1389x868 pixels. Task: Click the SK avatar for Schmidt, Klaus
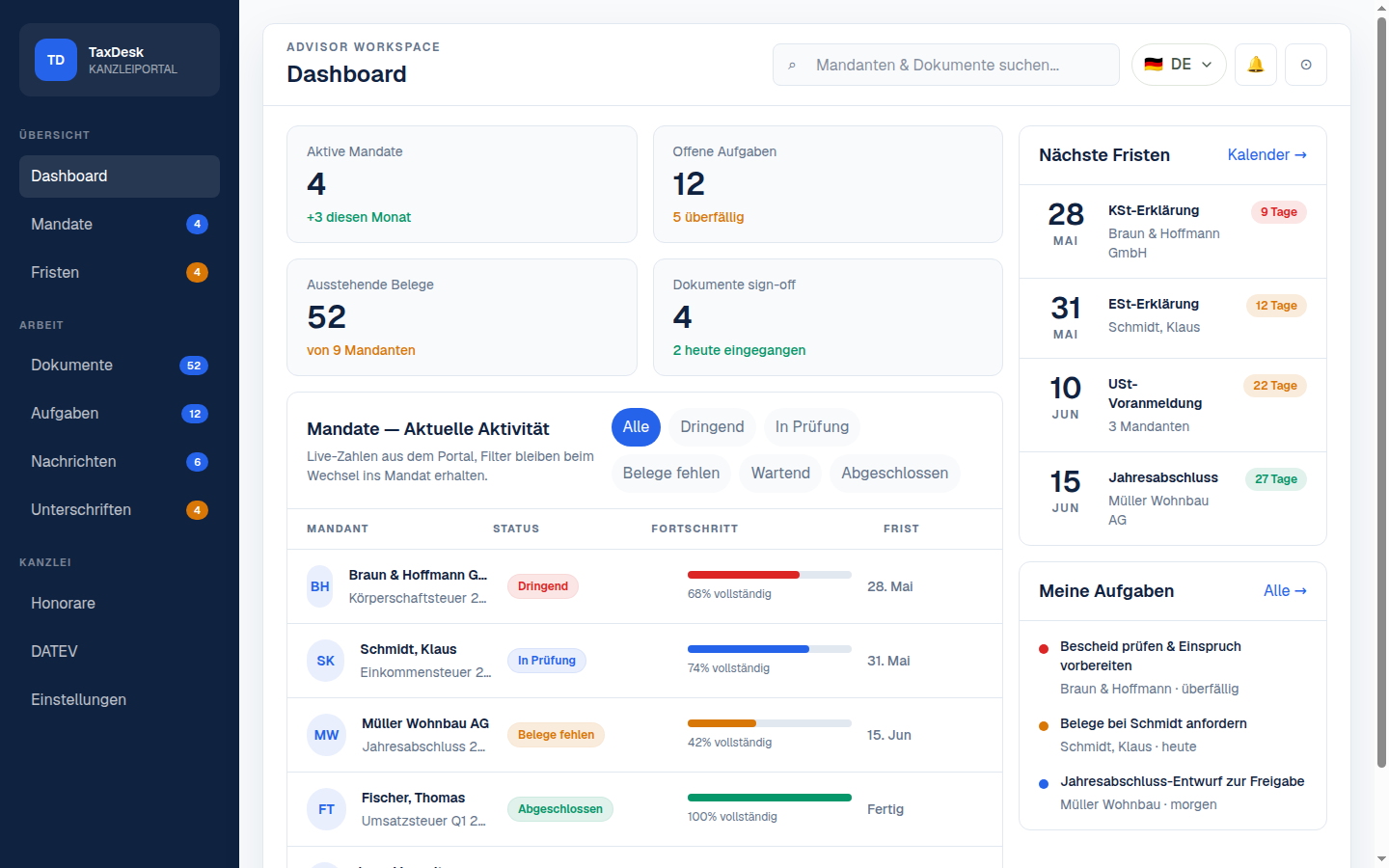(x=326, y=661)
